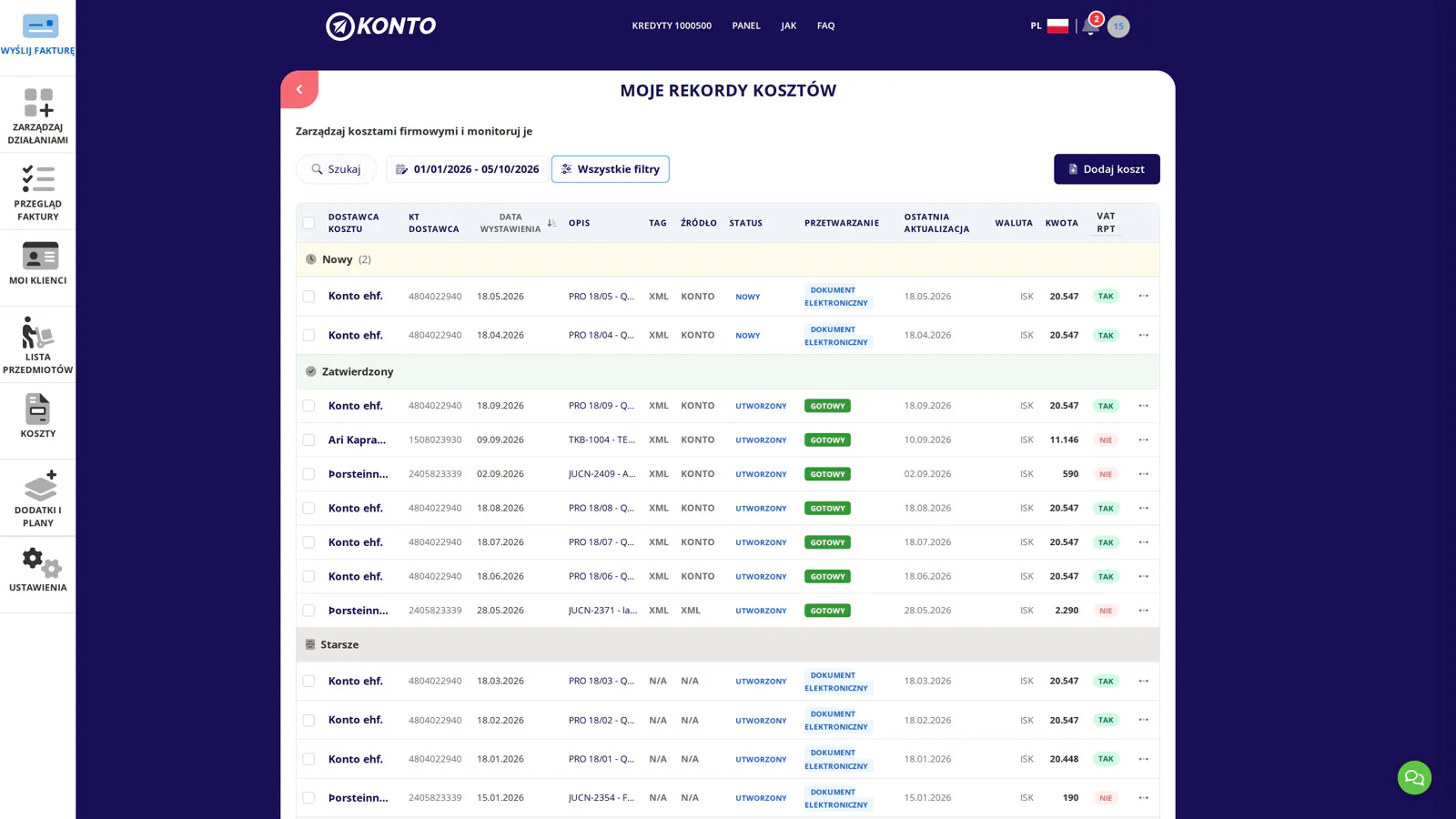This screenshot has height=819, width=1456.
Task: Select all records with header checkbox
Action: coord(308,223)
